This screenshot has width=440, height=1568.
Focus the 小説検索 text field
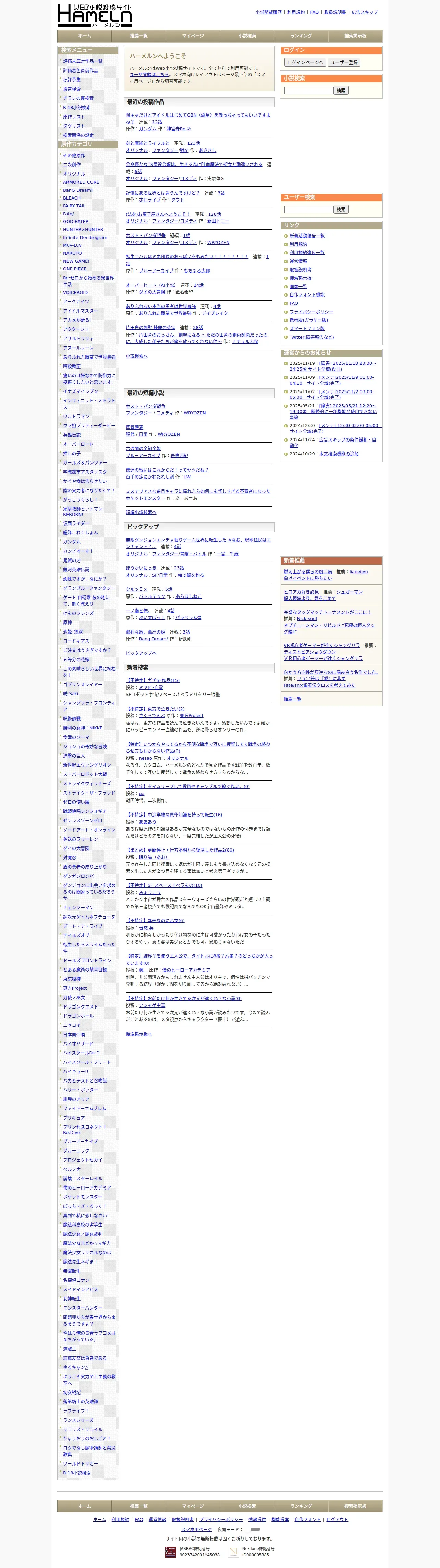click(308, 91)
